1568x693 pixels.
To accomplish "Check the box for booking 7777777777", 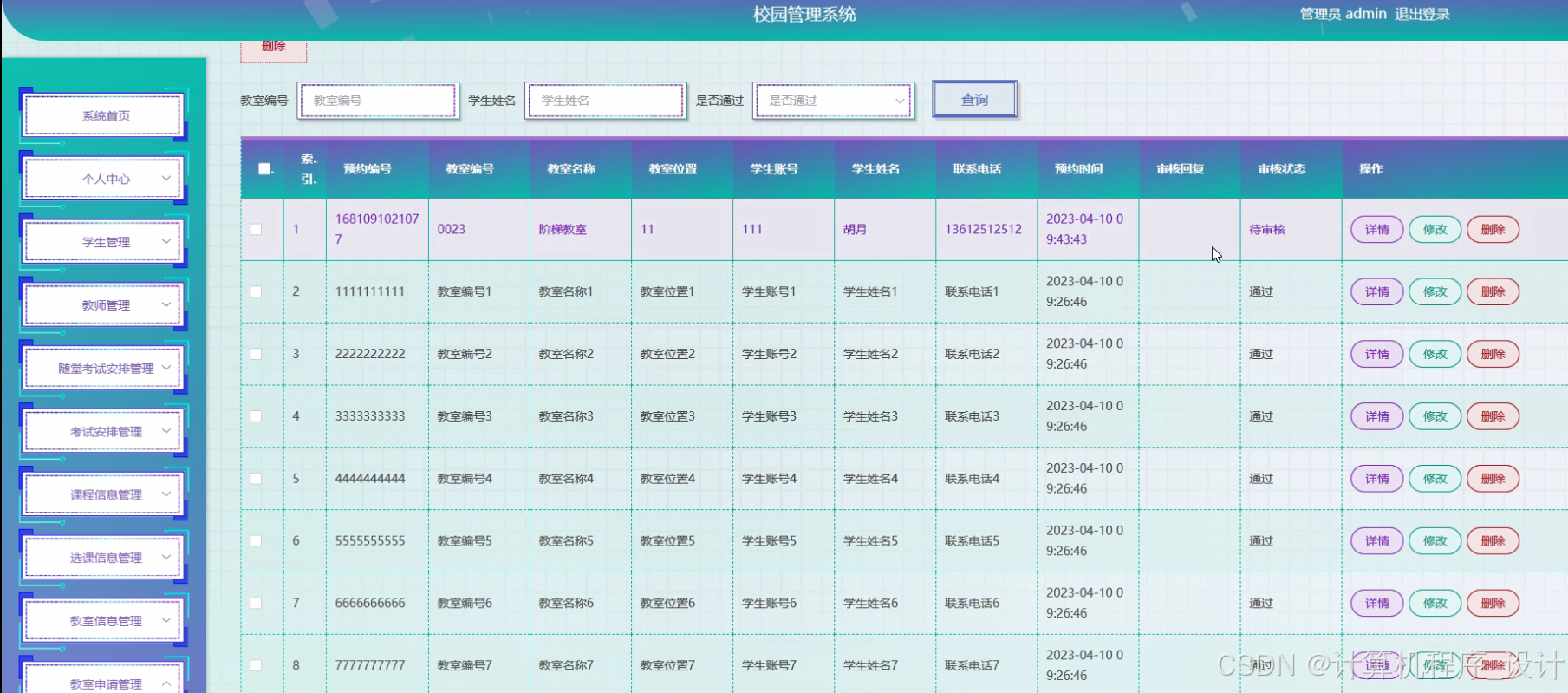I will (256, 665).
